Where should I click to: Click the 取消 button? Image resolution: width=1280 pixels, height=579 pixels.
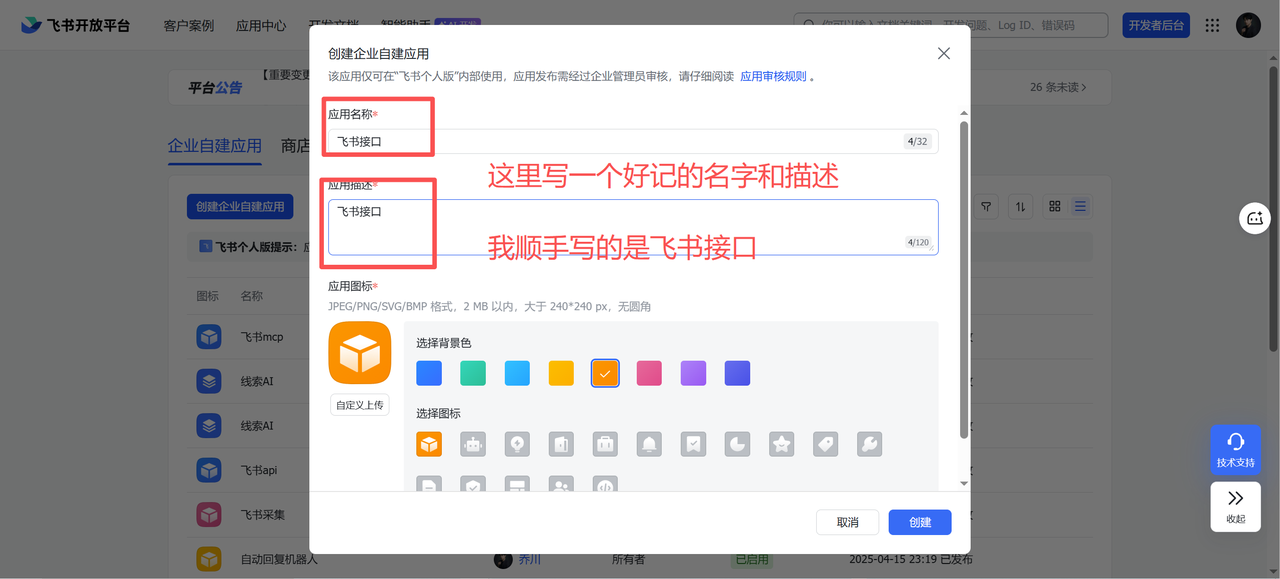[x=848, y=522]
